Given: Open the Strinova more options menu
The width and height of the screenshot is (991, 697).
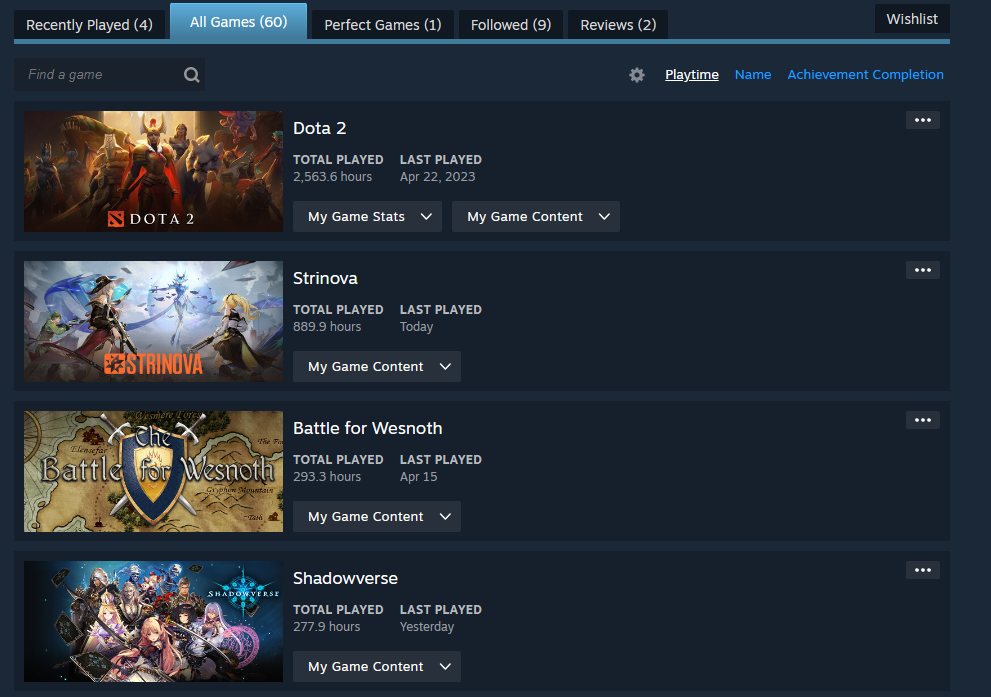Looking at the screenshot, I should (x=922, y=270).
